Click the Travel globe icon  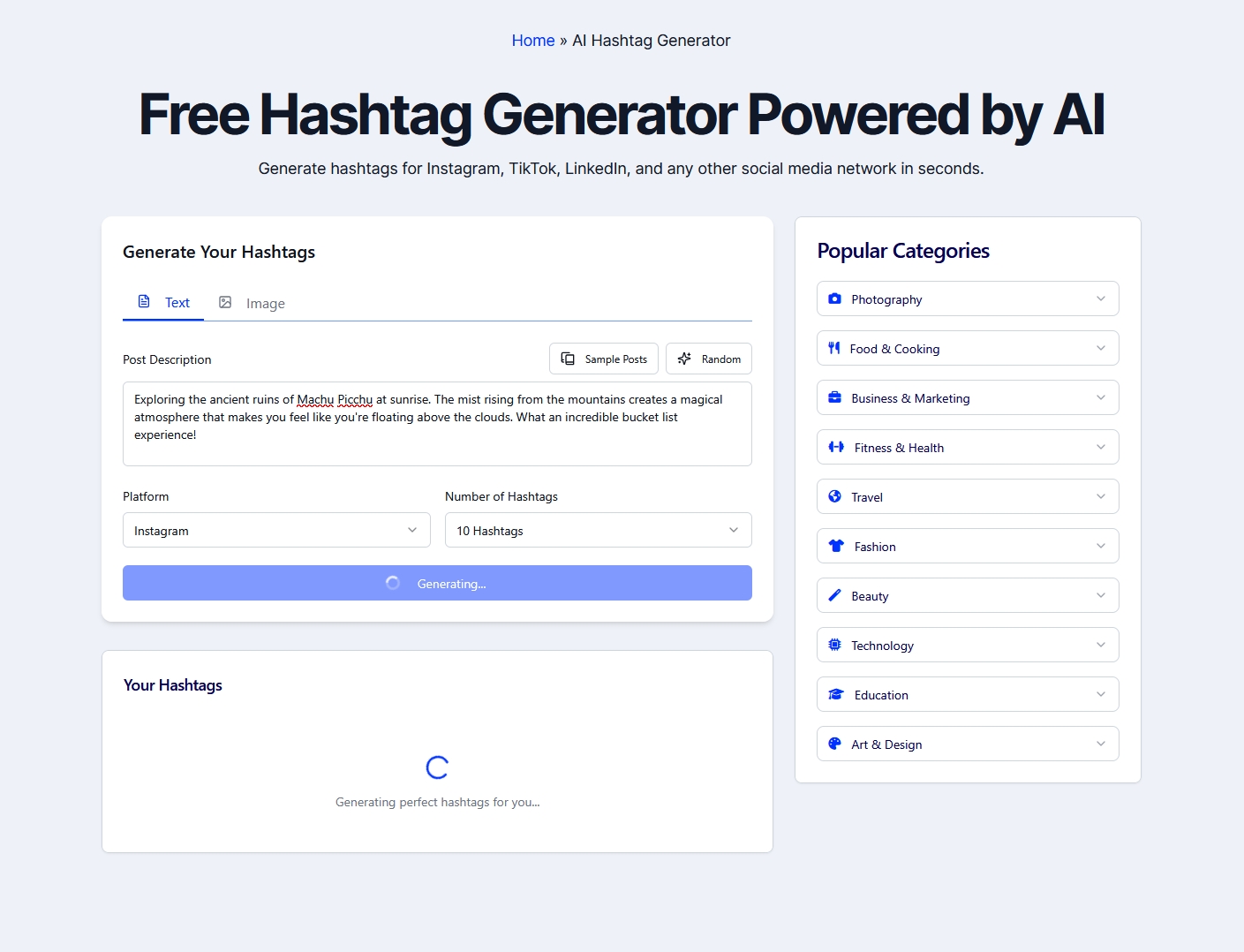[834, 496]
